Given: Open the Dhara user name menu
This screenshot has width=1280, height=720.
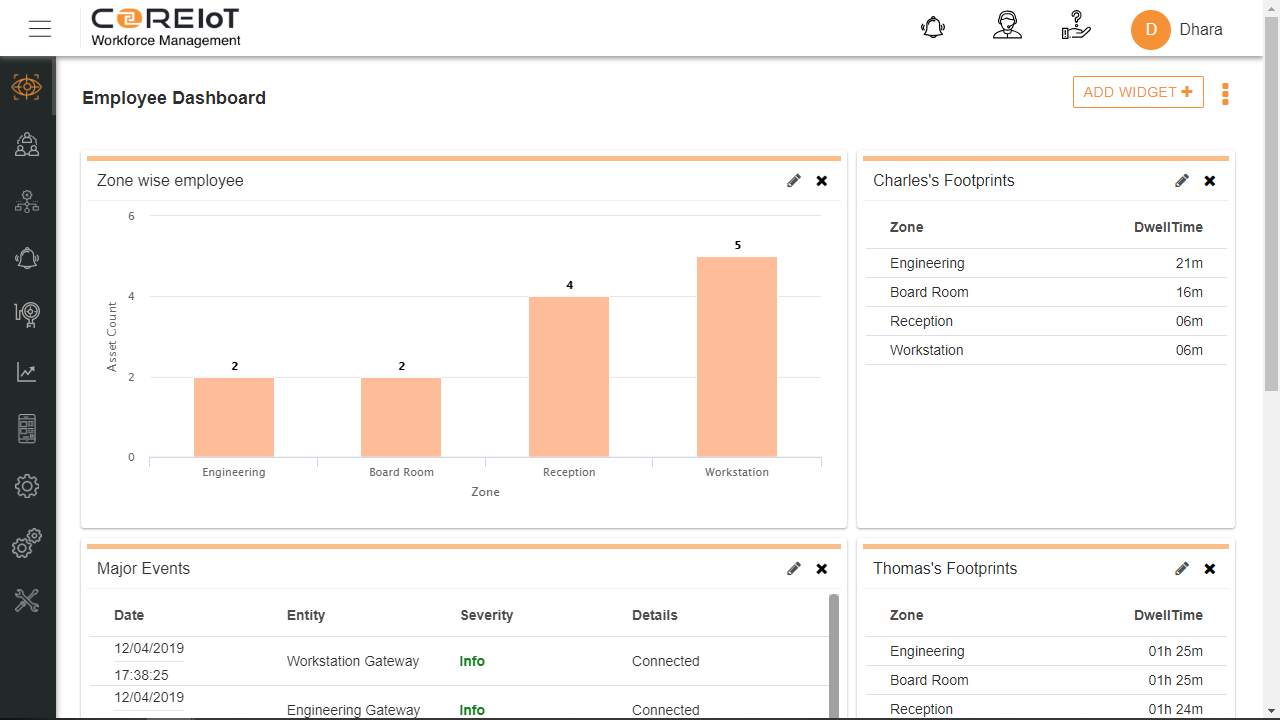Looking at the screenshot, I should coord(1201,29).
